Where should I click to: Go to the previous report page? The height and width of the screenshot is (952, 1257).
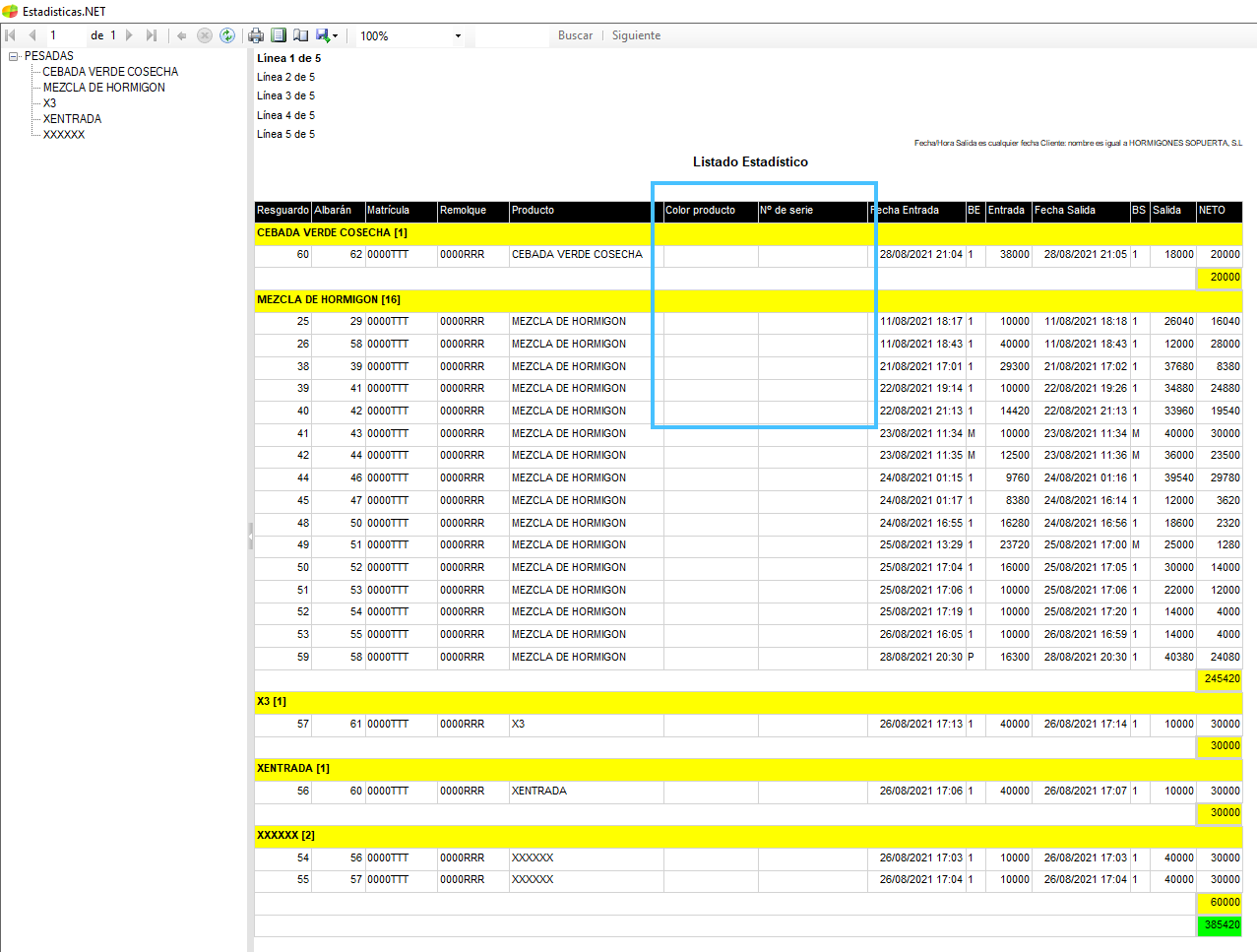(x=32, y=35)
